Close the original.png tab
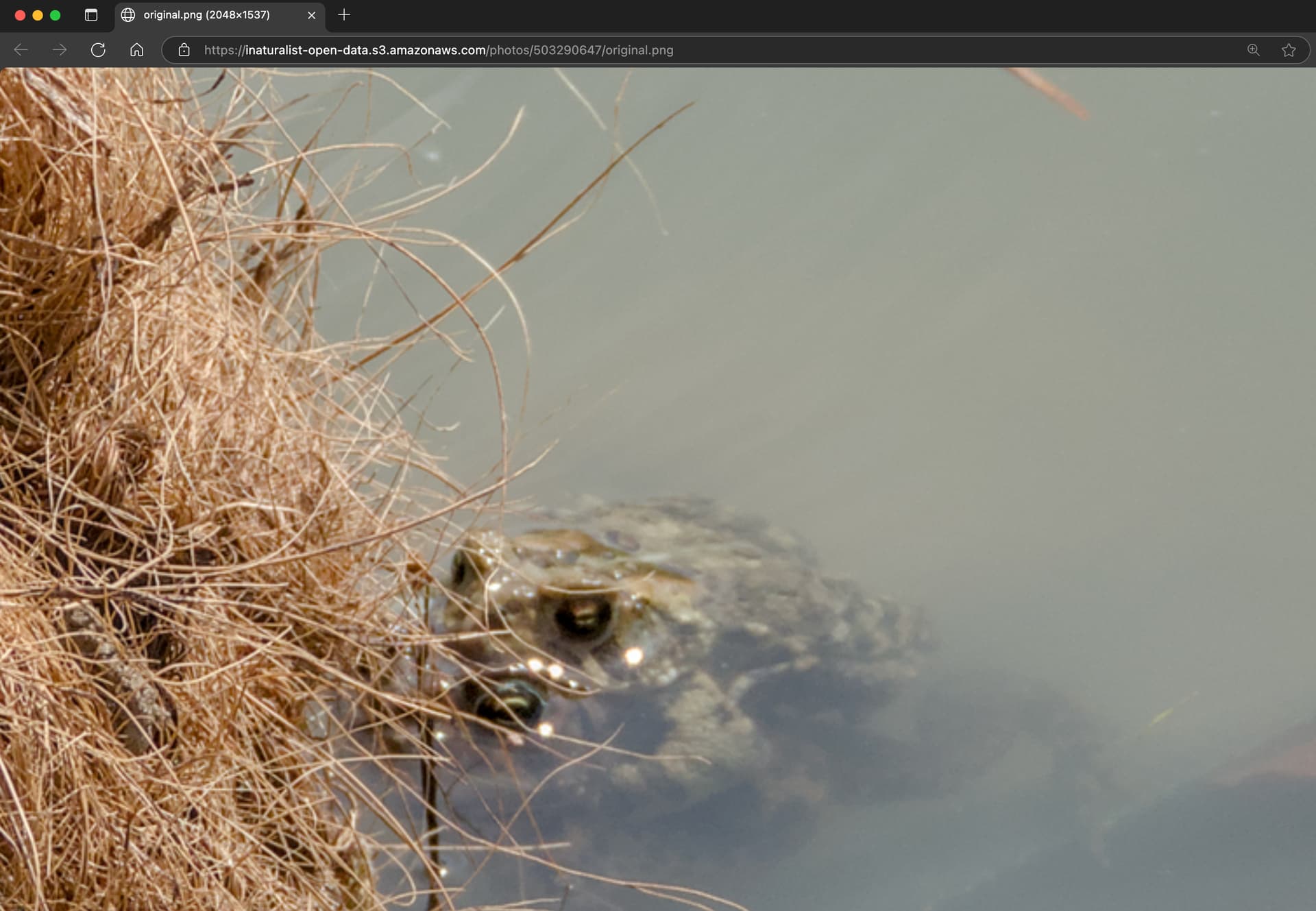This screenshot has height=911, width=1316. (x=311, y=15)
